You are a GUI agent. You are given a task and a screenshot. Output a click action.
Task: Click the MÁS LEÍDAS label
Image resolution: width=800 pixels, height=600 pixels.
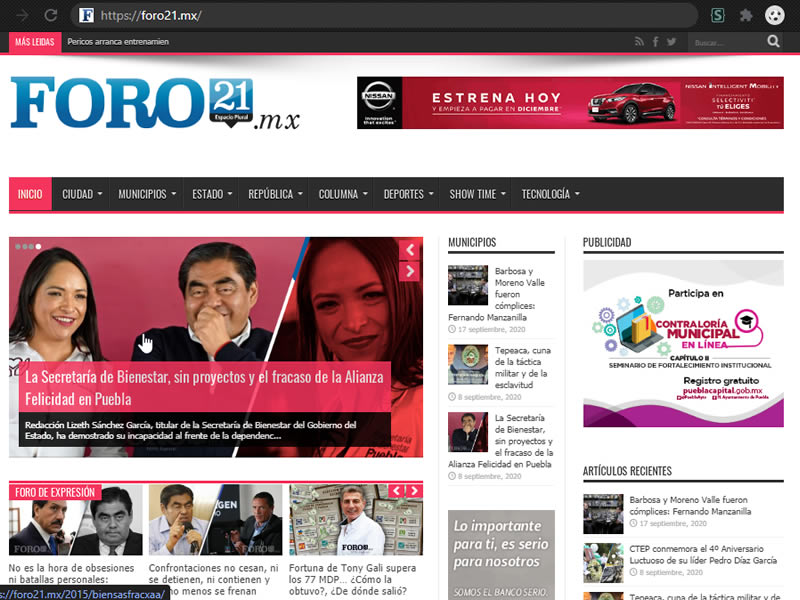click(x=35, y=42)
